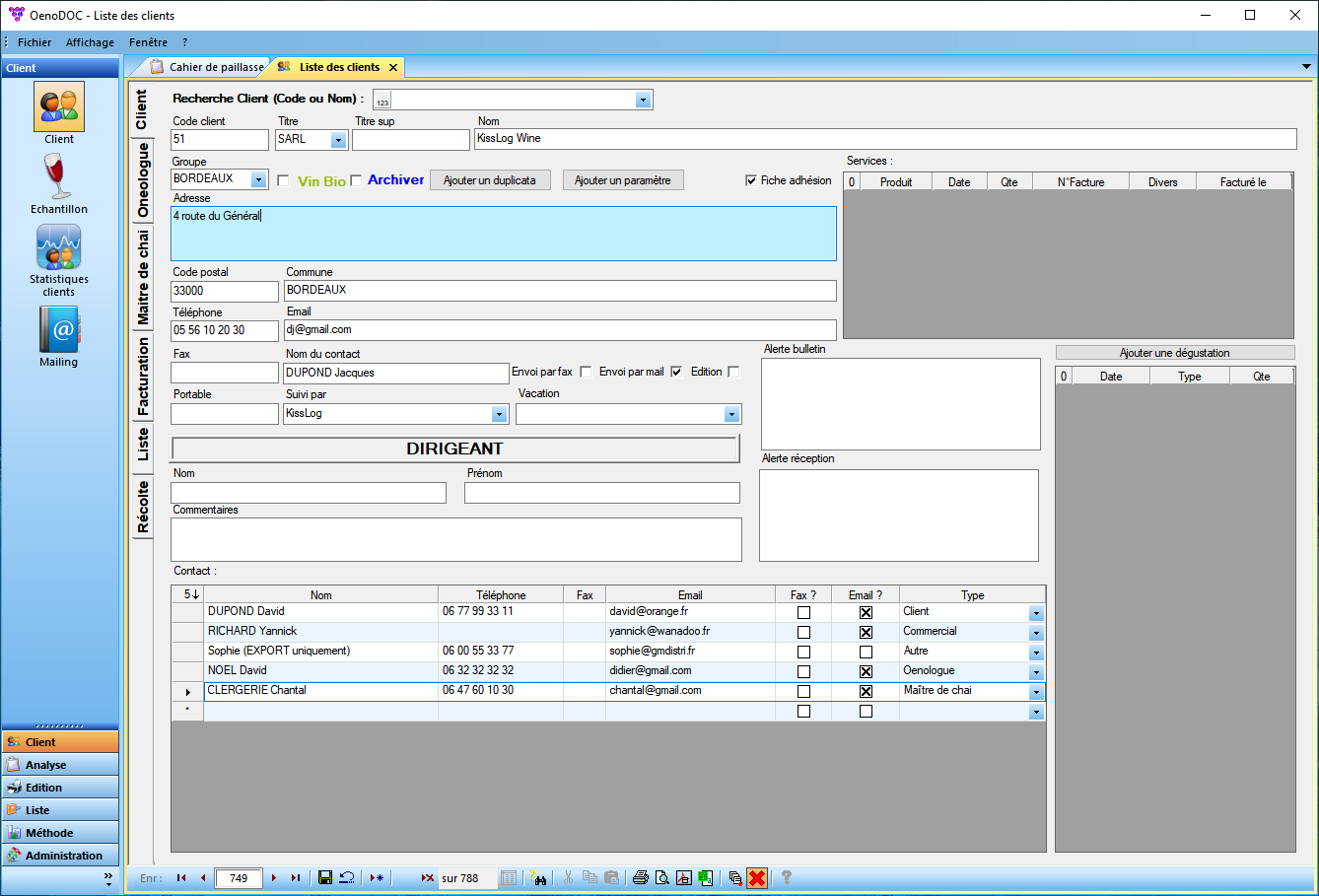
Task: Open the Groupe dropdown showing BORDEAUX
Action: click(259, 179)
